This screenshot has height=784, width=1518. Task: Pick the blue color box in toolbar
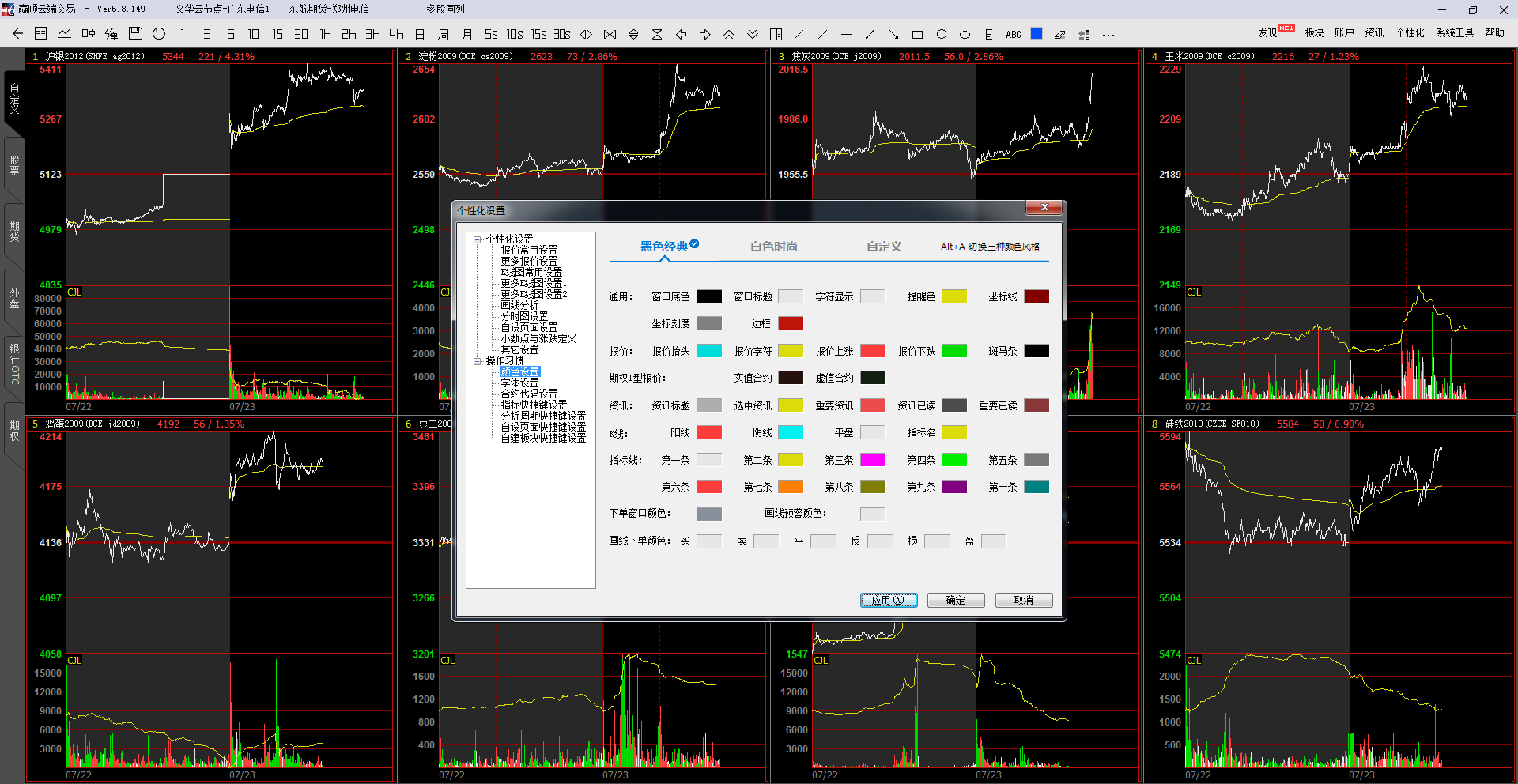(1037, 34)
